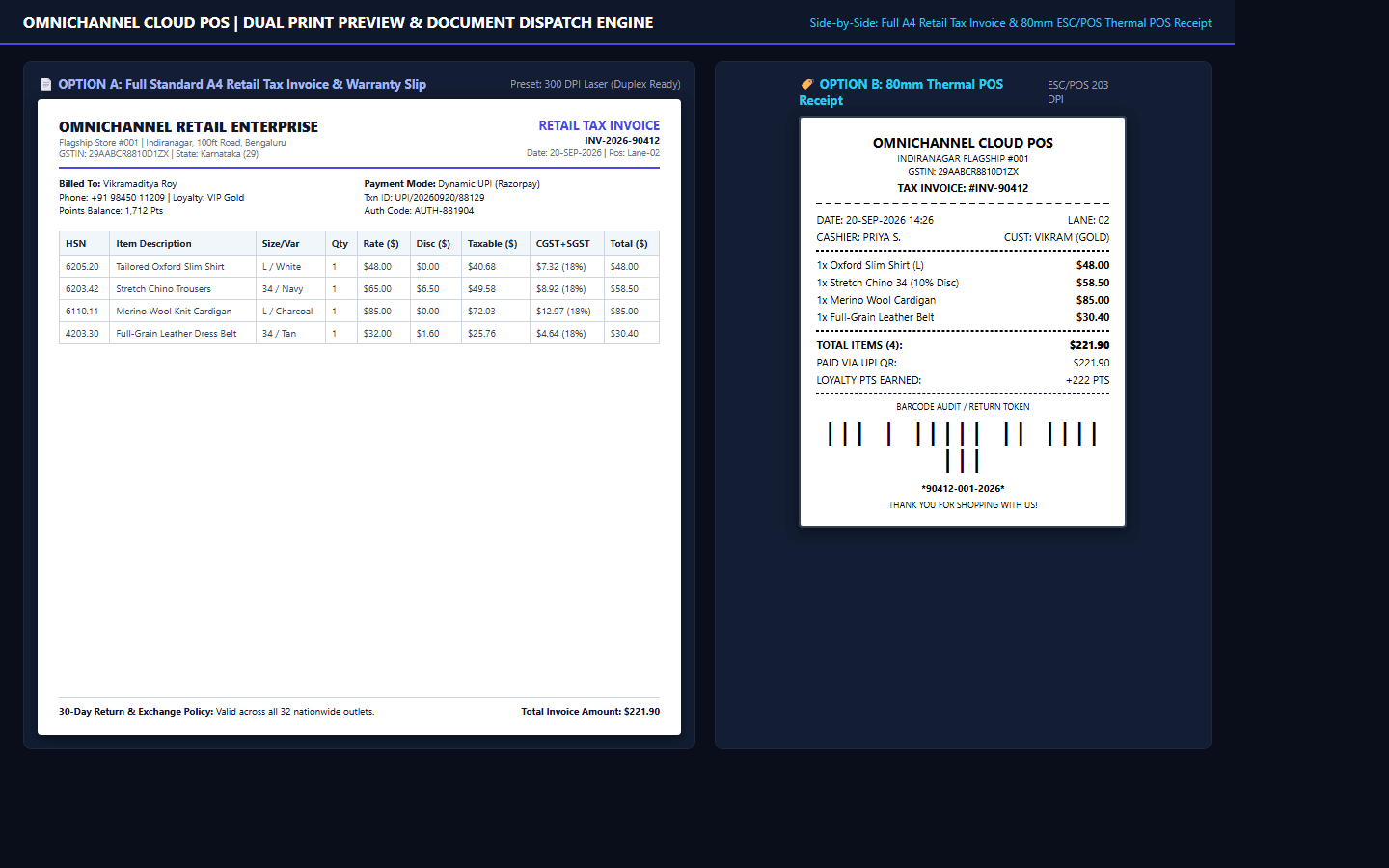Click 'Merino Wool Knit Cardigan' table row
The height and width of the screenshot is (868, 1389).
click(359, 311)
